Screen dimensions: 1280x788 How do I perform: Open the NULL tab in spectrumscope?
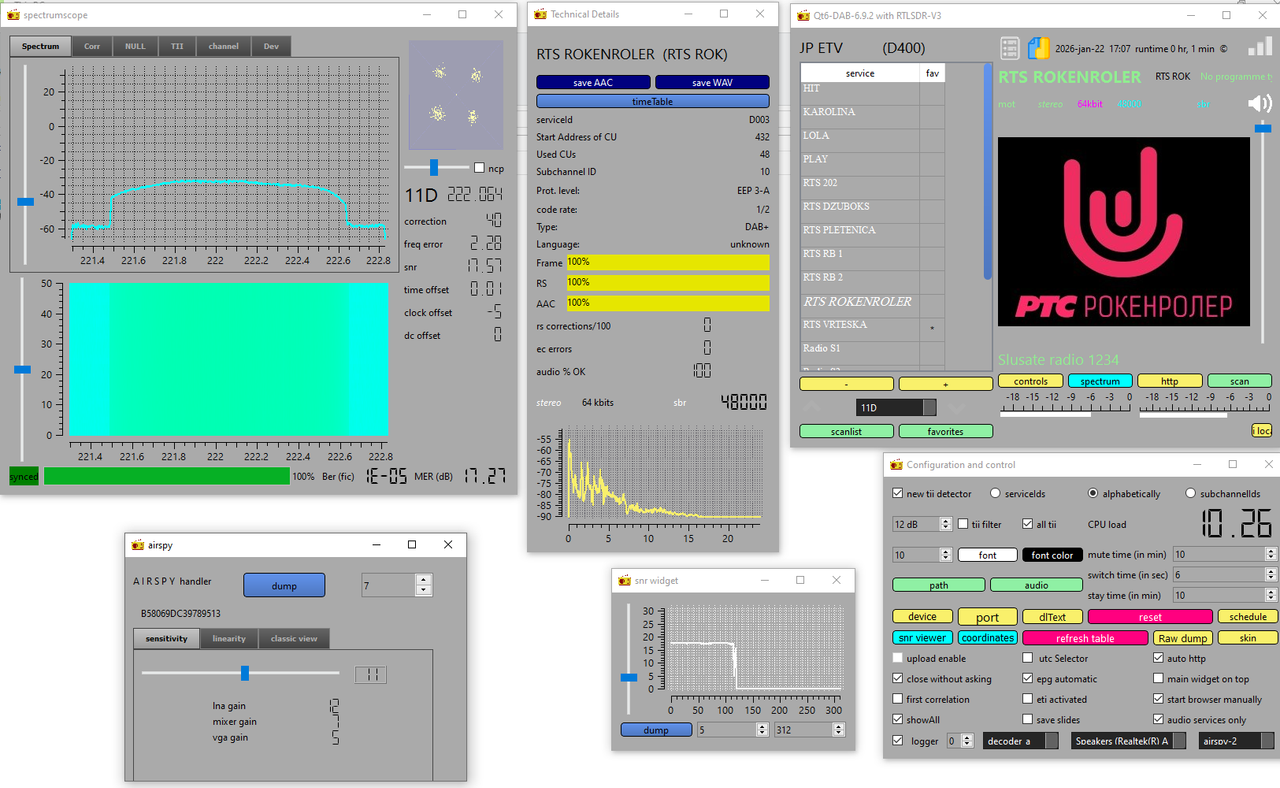click(135, 46)
